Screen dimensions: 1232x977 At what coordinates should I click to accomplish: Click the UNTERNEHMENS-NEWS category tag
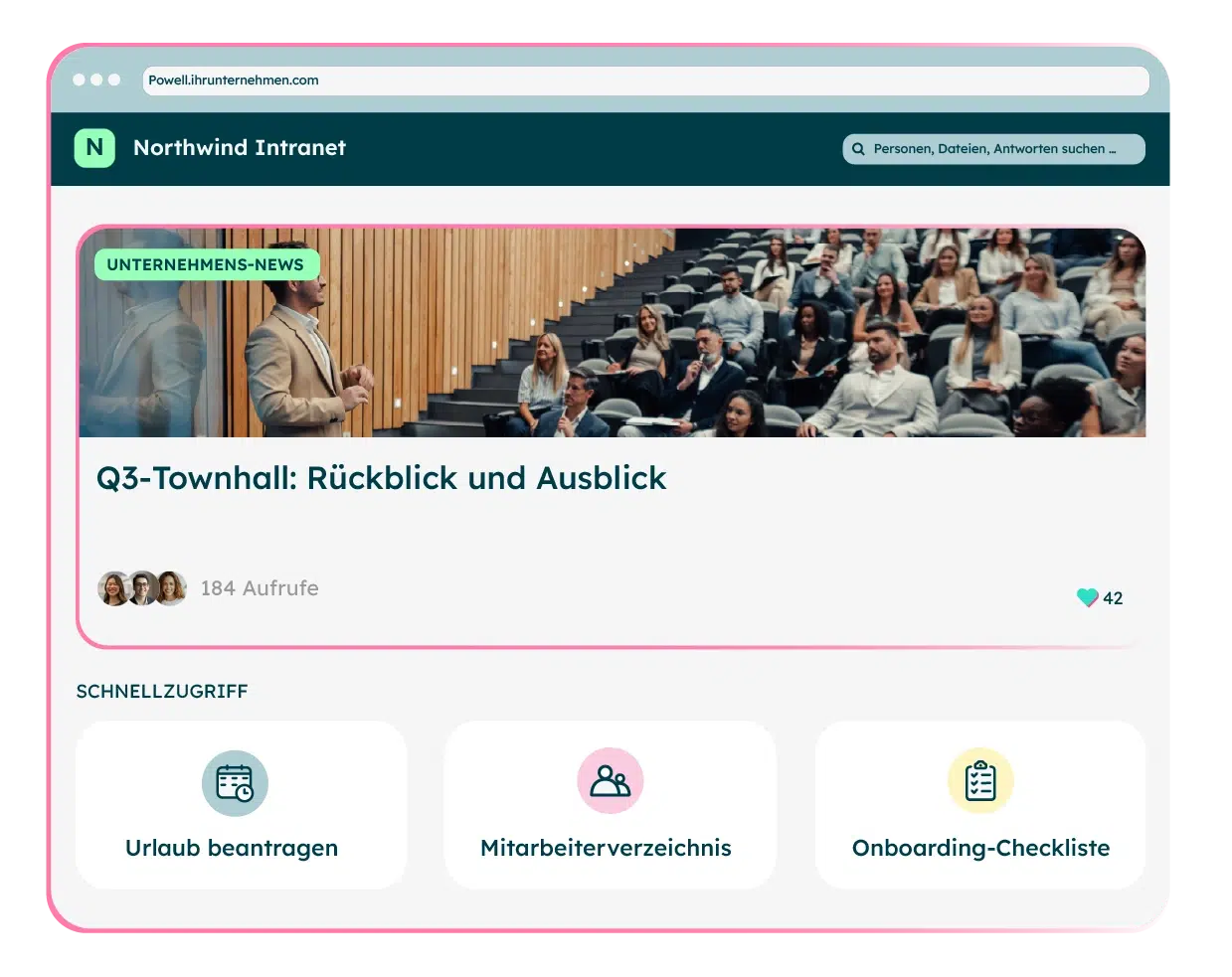pos(207,264)
